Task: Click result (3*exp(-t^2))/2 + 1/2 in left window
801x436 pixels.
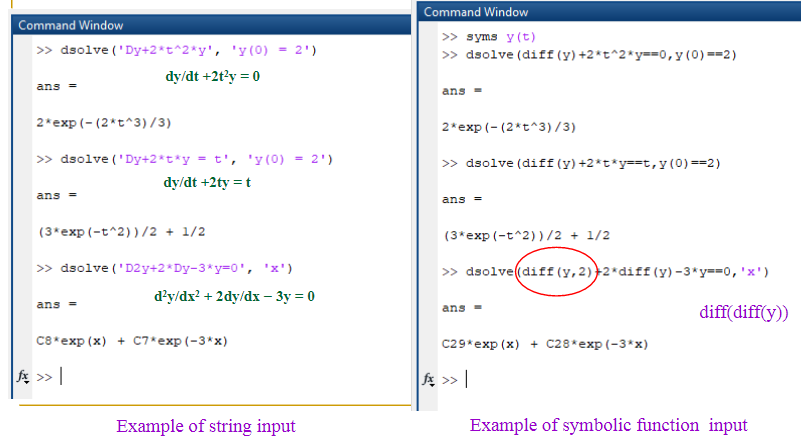Action: [x=121, y=232]
